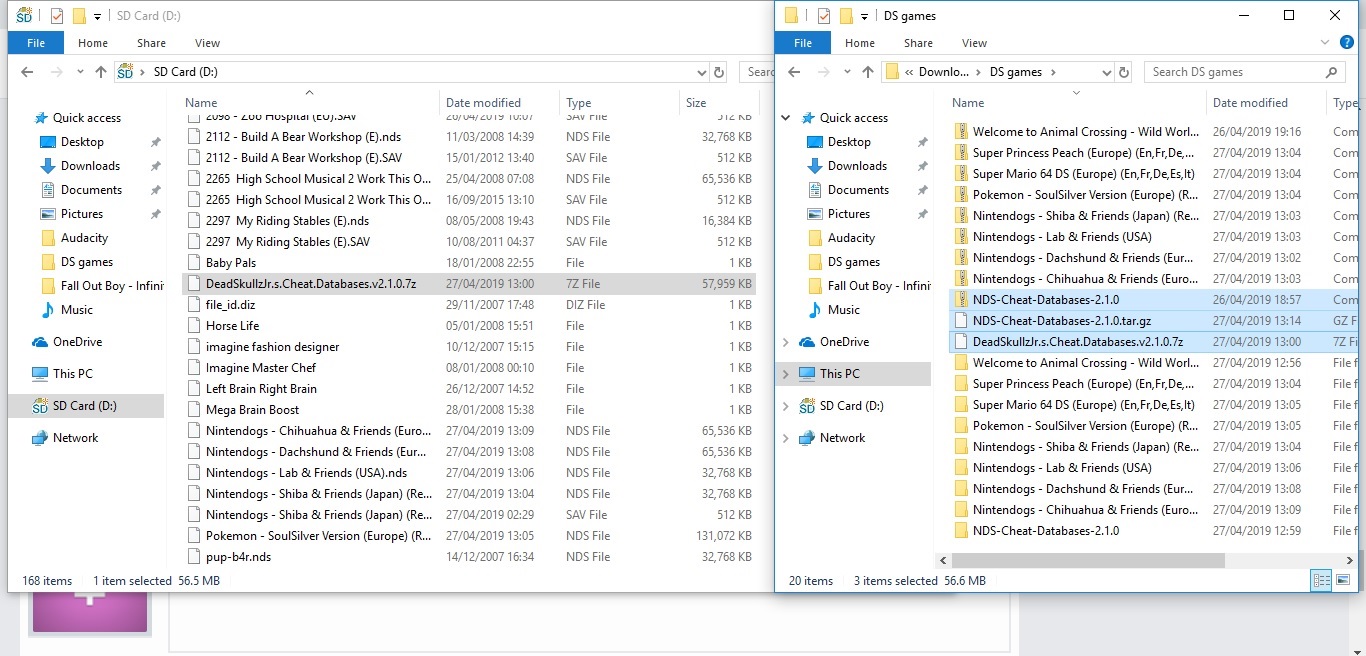Select file_id.diz file icon

point(194,305)
